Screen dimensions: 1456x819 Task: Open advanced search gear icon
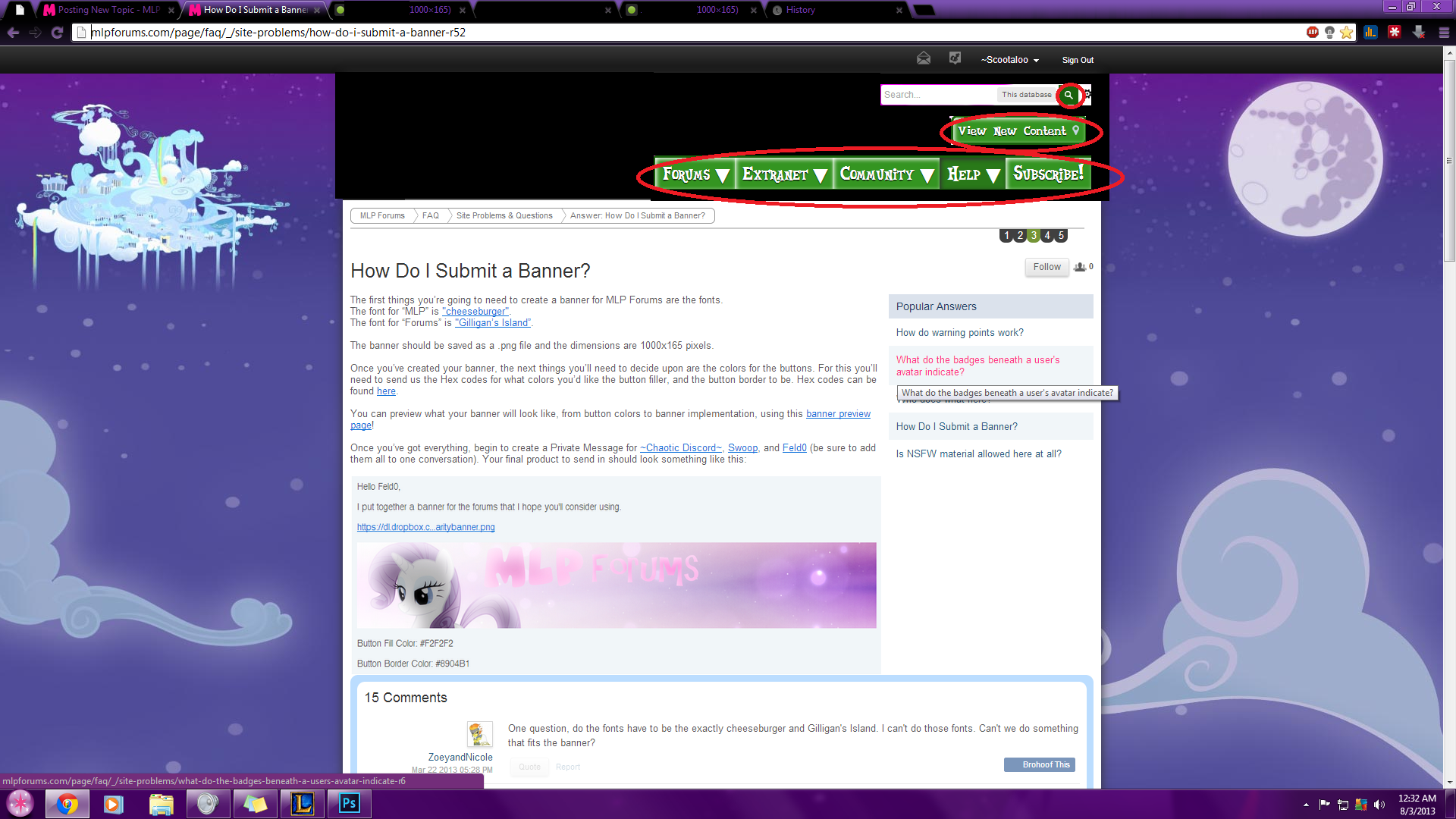coord(1087,95)
